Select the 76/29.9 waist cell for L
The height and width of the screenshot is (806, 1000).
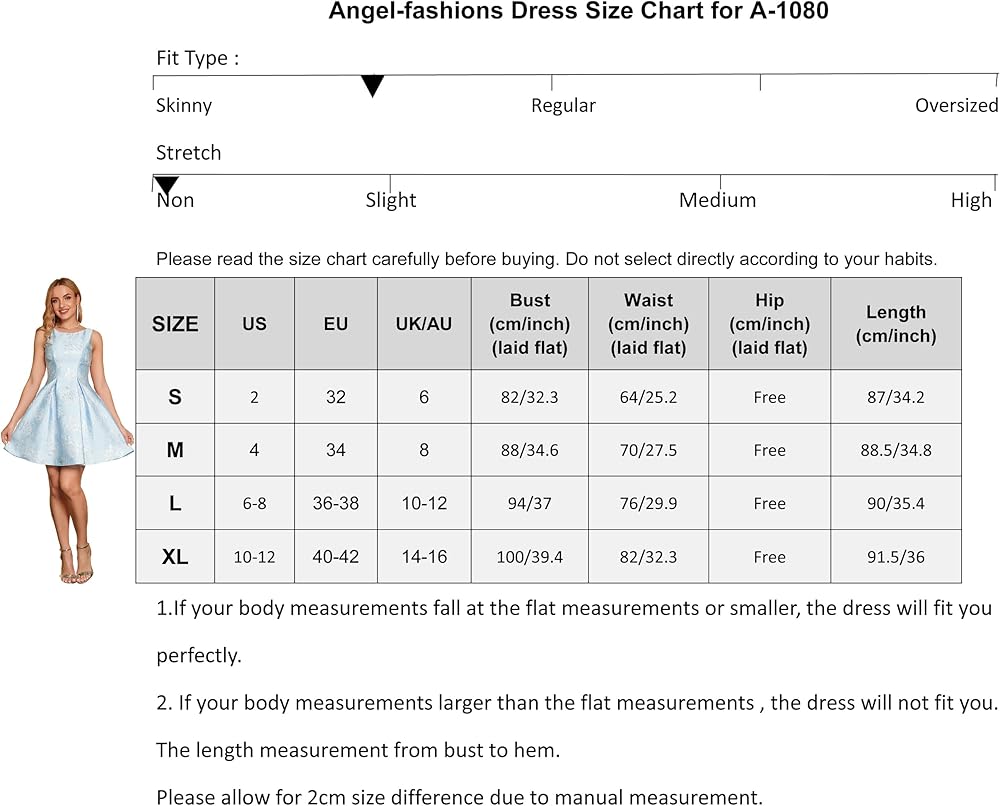tap(648, 503)
